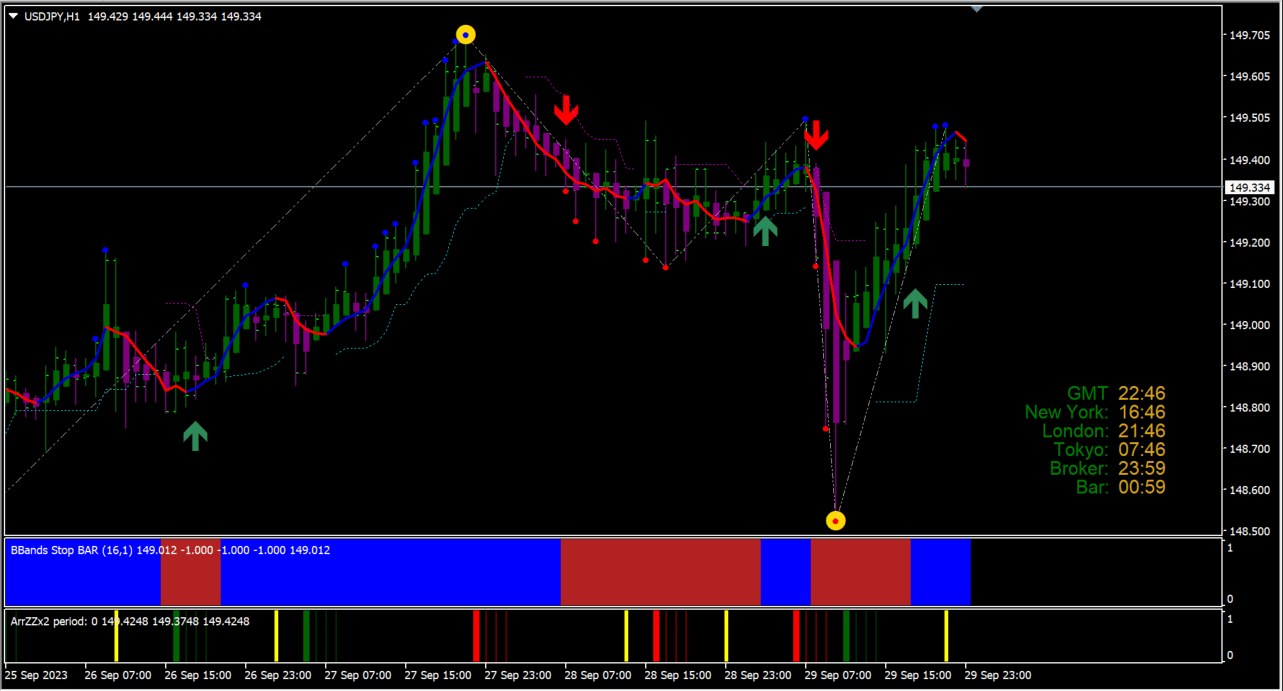
Task: Click the red sell arrow above 28 Sep 07:00
Action: 567,109
